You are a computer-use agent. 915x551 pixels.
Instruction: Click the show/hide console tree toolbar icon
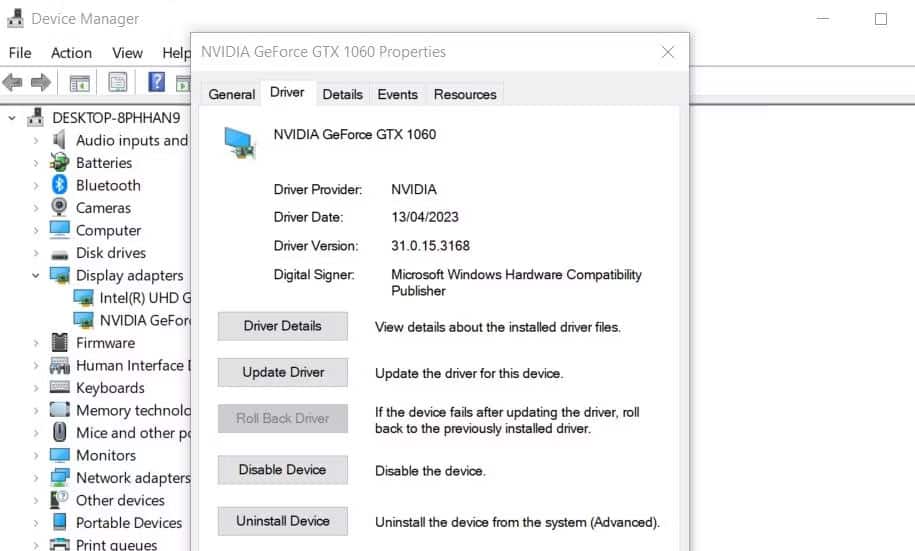79,83
